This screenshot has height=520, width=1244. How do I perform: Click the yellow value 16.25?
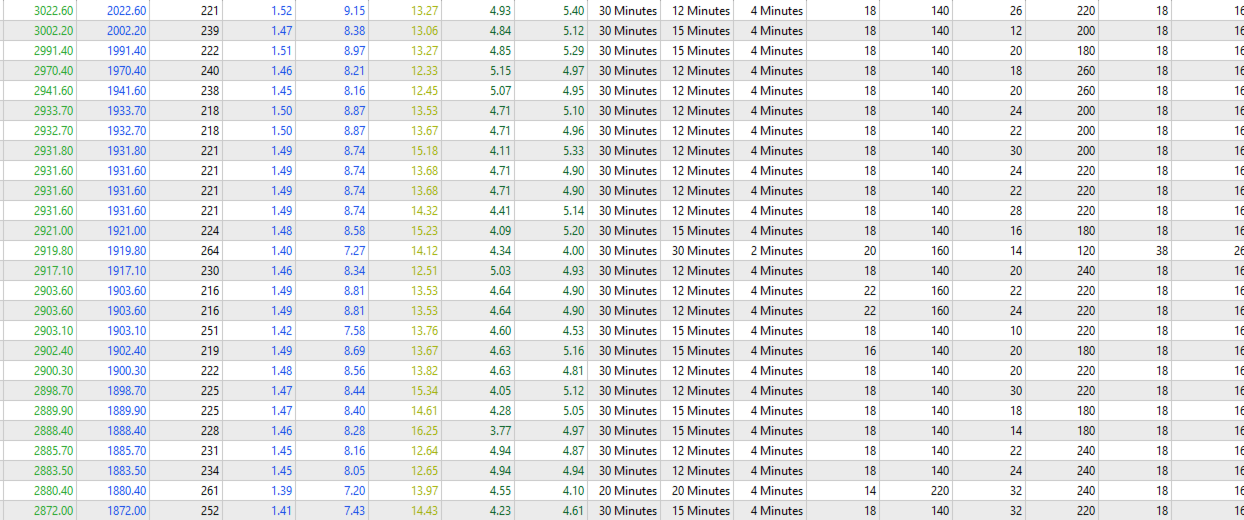coord(424,431)
